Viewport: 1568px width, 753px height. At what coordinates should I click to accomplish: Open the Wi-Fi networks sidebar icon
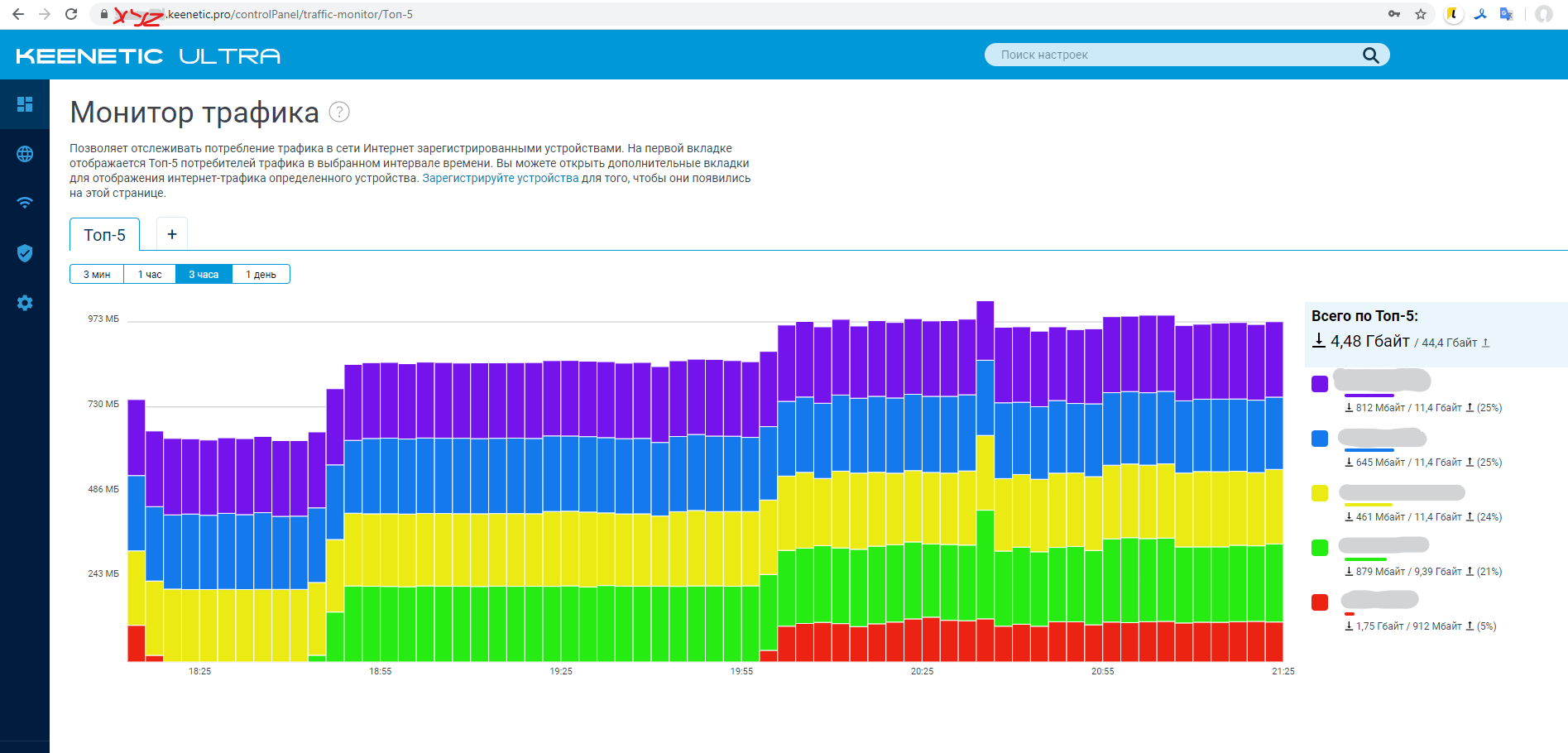pyautogui.click(x=25, y=203)
